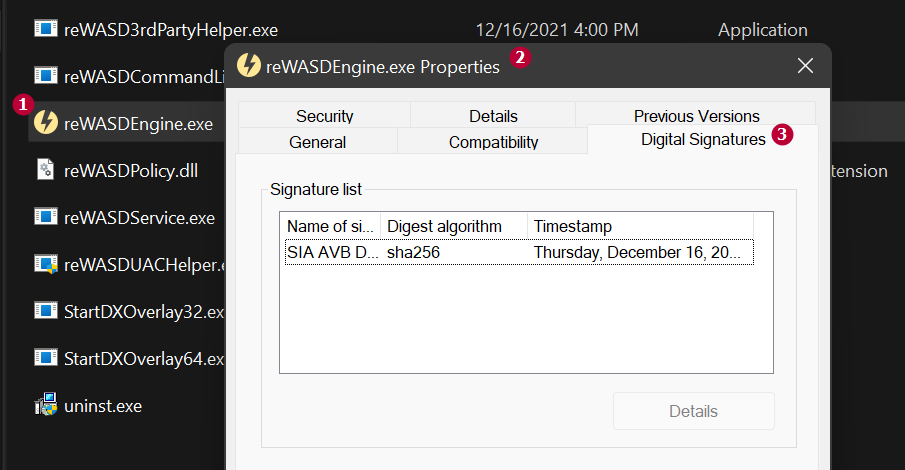
Task: Click the reWASDCommandLine file icon
Action: (46, 75)
